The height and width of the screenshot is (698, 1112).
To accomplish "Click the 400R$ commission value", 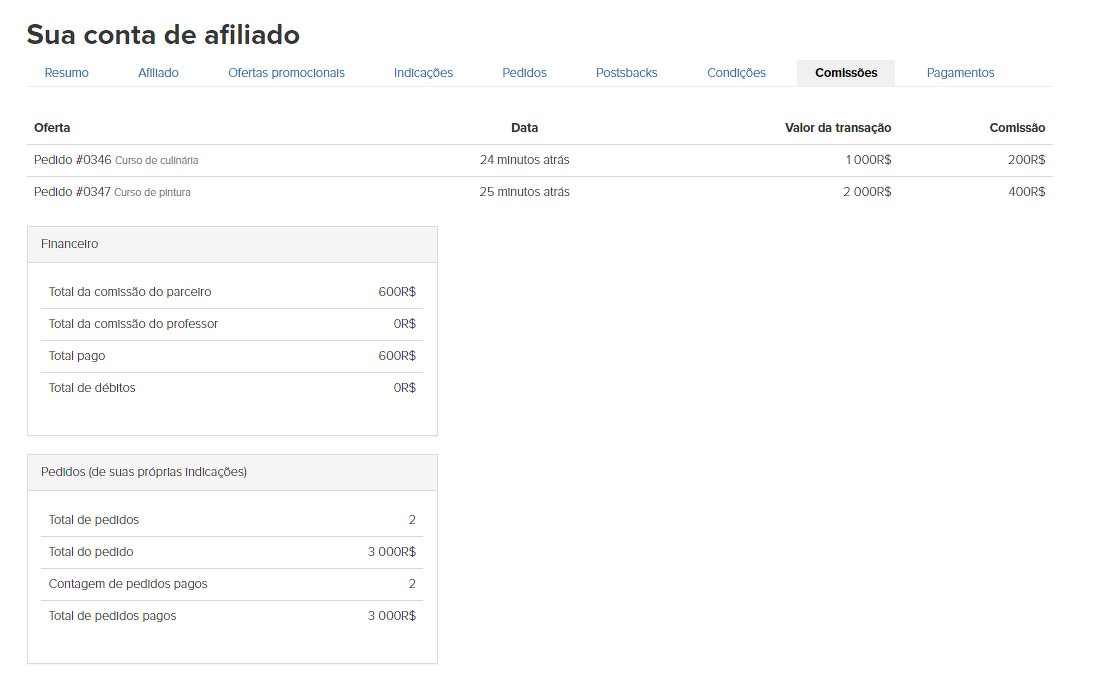I will pos(1026,192).
